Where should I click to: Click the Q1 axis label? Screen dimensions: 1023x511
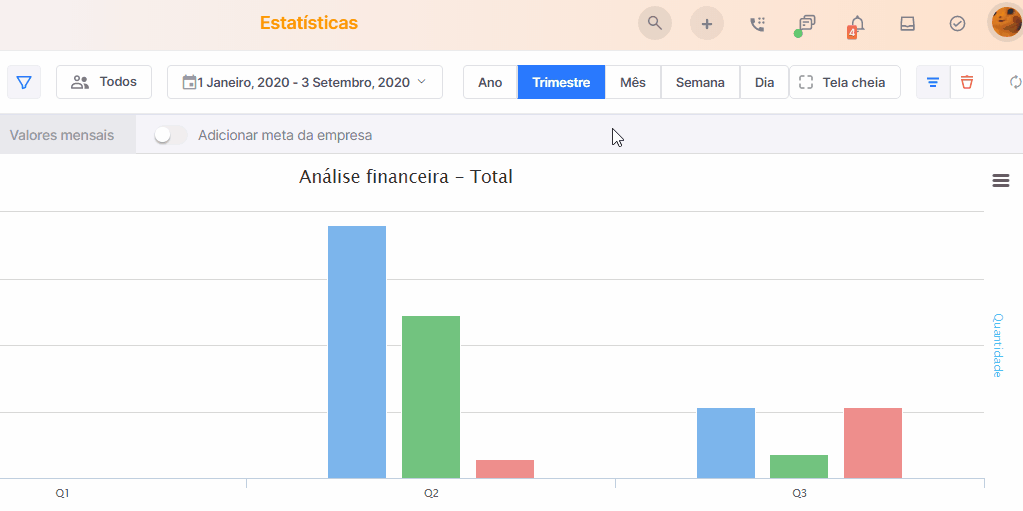coord(62,493)
